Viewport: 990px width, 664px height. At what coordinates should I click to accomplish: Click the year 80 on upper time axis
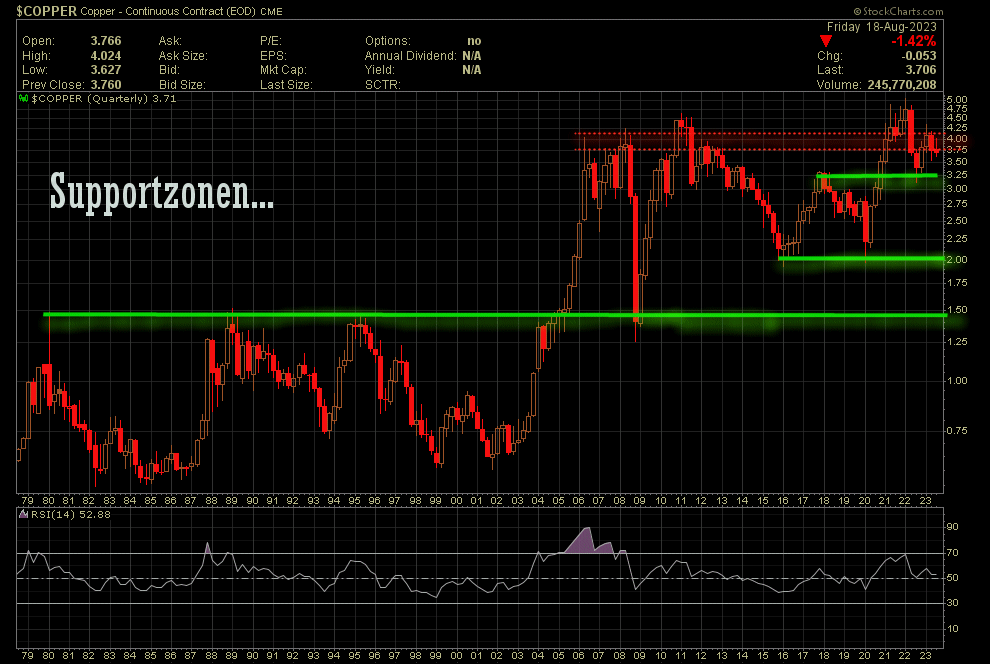click(x=48, y=501)
